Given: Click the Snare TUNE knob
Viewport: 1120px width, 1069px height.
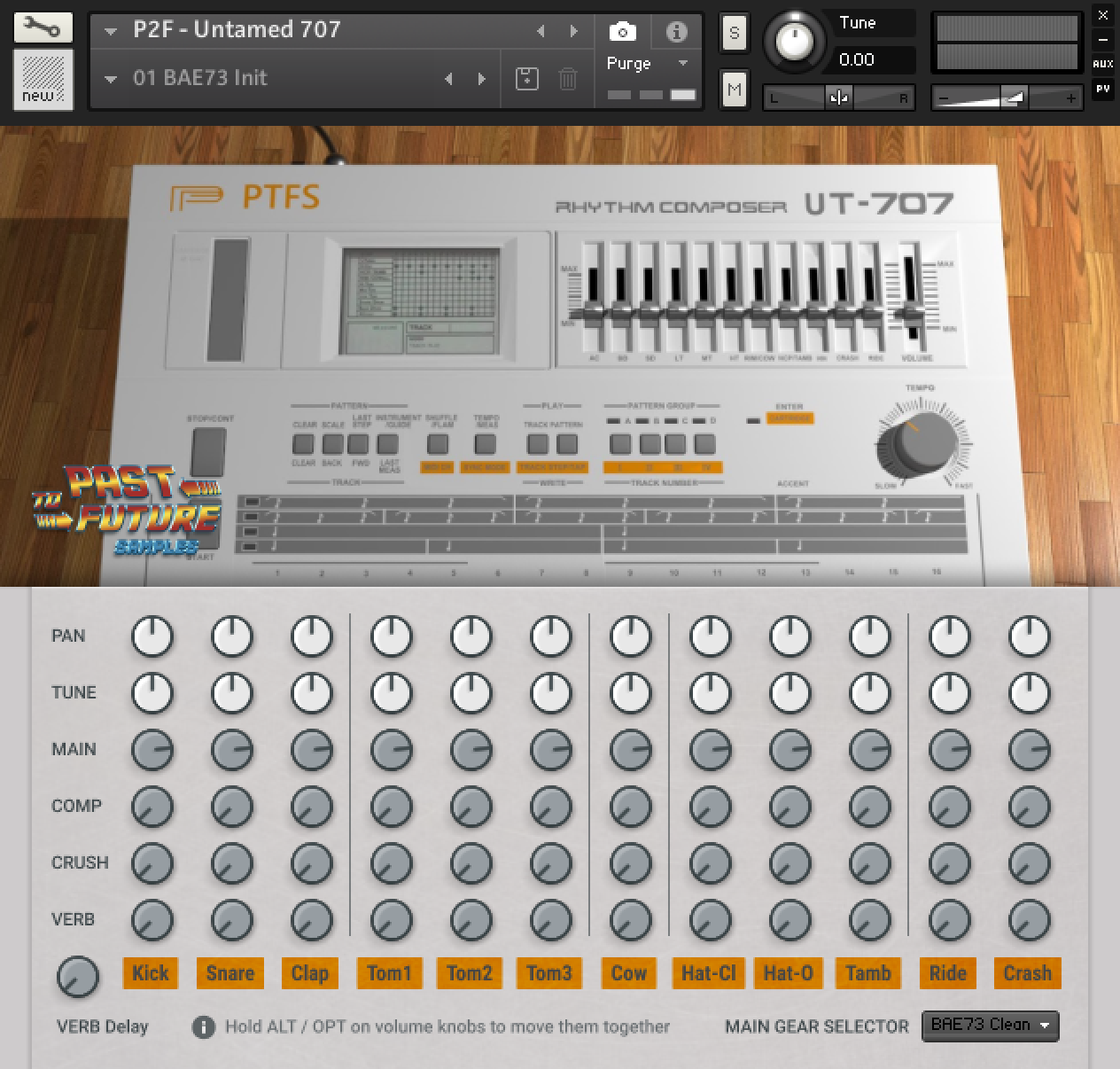Looking at the screenshot, I should point(232,693).
